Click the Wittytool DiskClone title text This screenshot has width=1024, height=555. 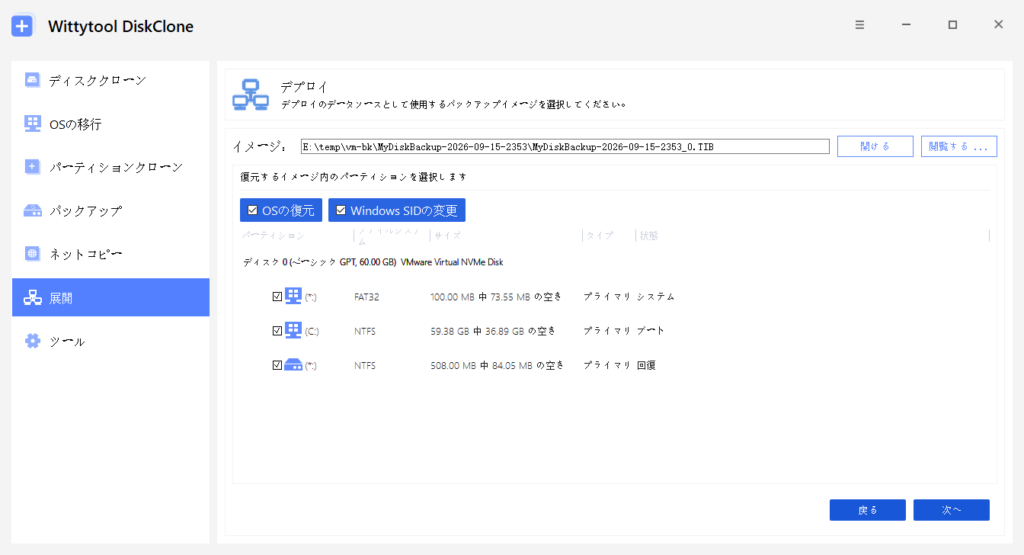[121, 27]
